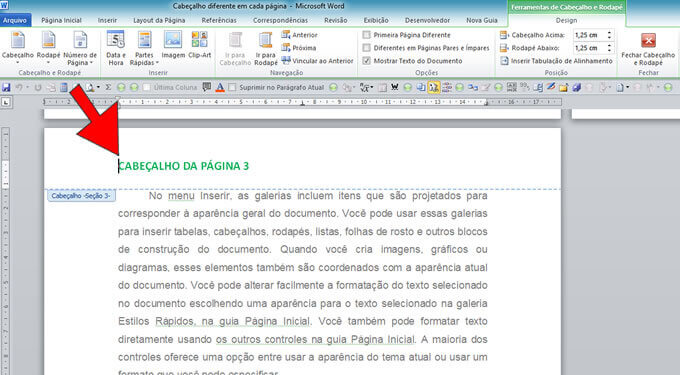This screenshot has width=680, height=375.
Task: Click the word Inserir in the first paragraph line
Action: tap(215, 196)
